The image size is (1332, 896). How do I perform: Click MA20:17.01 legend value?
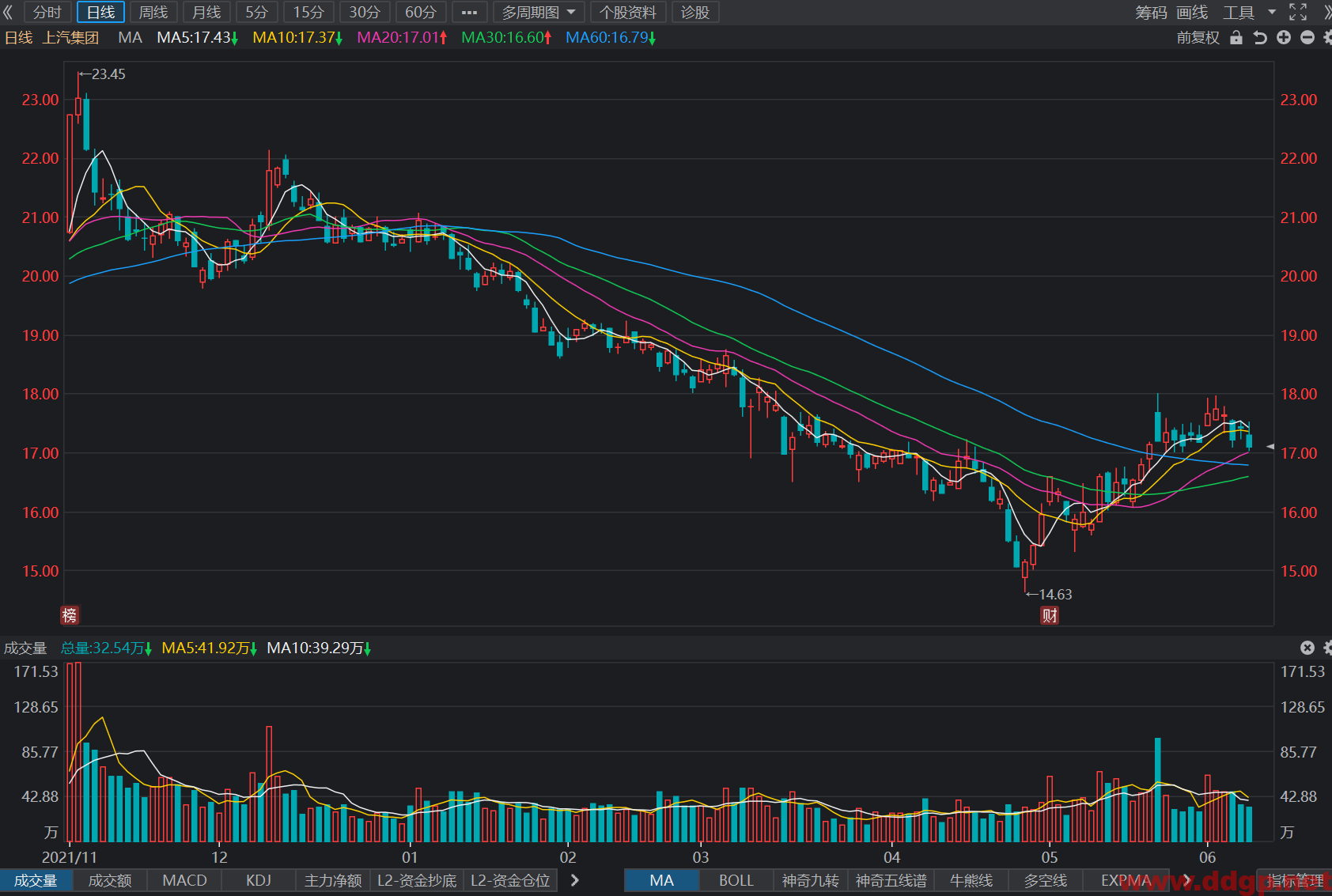pyautogui.click(x=402, y=37)
